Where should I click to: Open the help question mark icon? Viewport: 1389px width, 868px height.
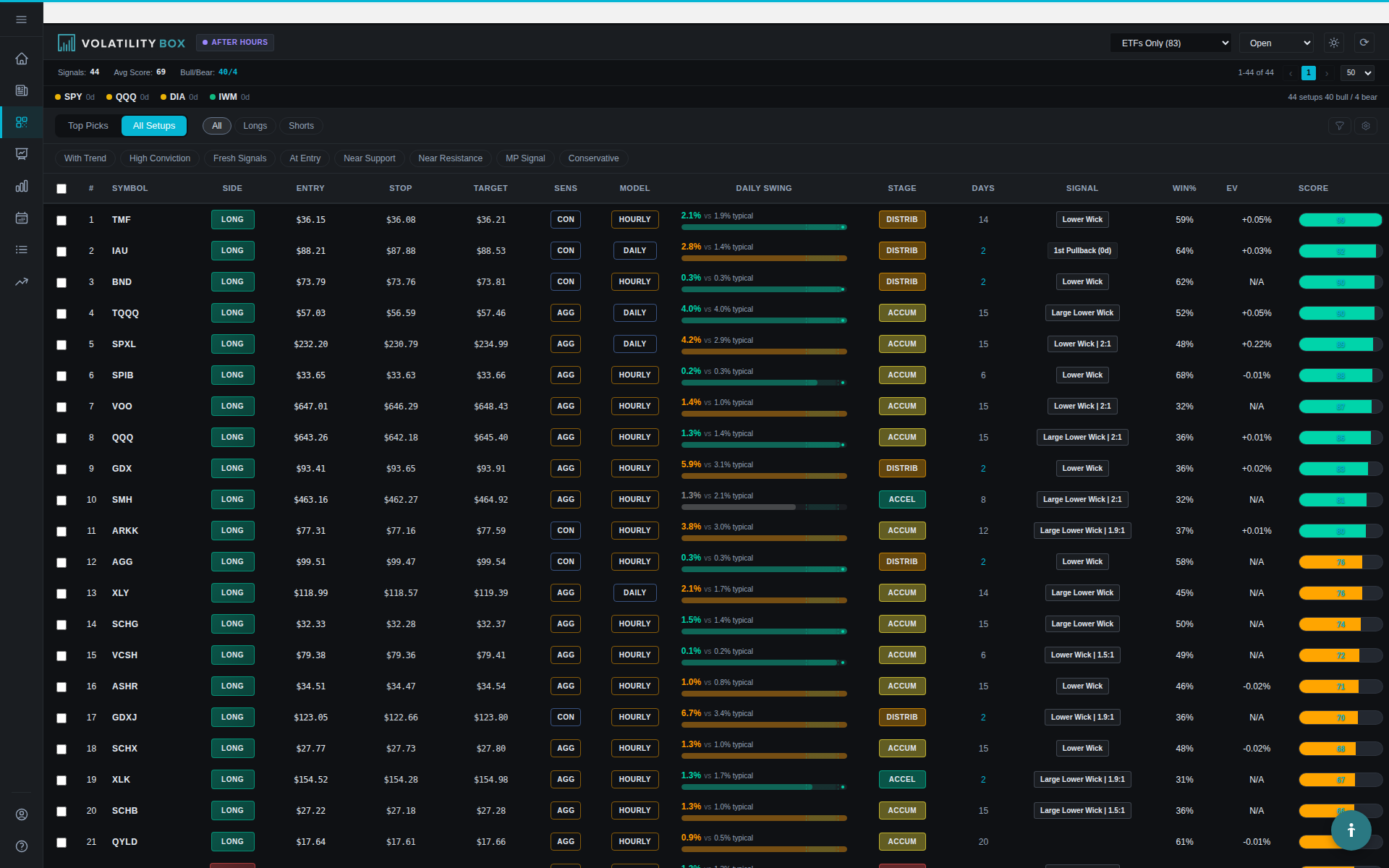(x=22, y=846)
